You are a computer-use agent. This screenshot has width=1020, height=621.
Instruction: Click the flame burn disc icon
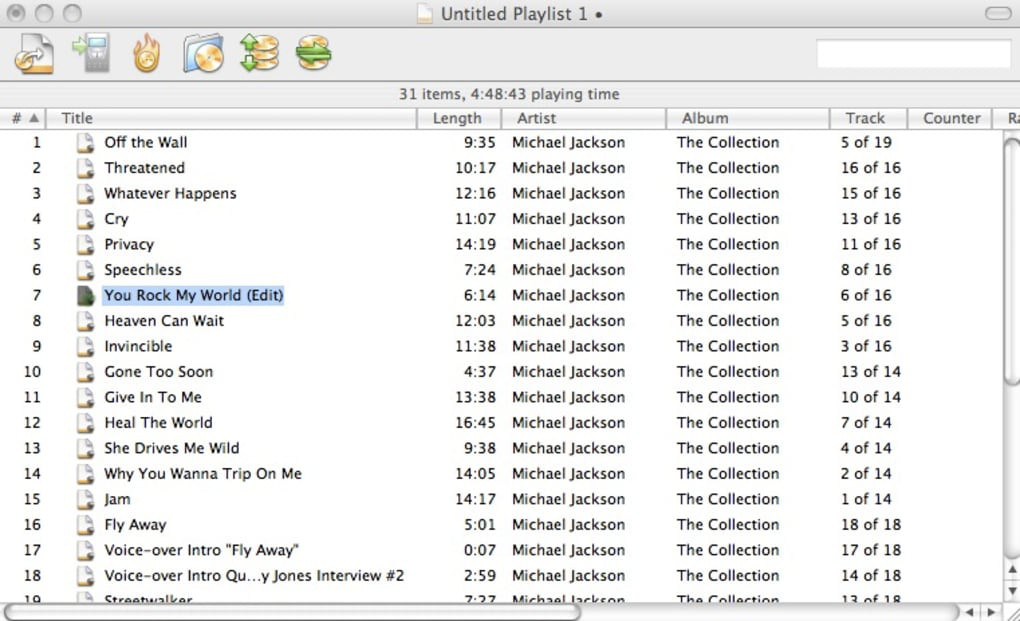pyautogui.click(x=146, y=53)
